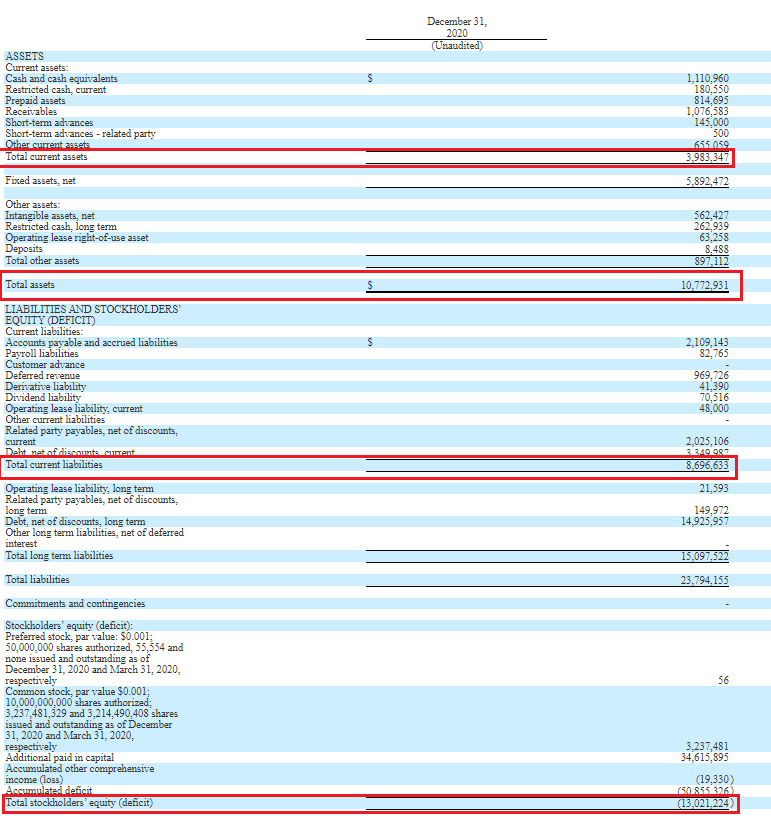The image size is (771, 819).
Task: Click the short-term advances value 145,000
Action: pos(711,122)
